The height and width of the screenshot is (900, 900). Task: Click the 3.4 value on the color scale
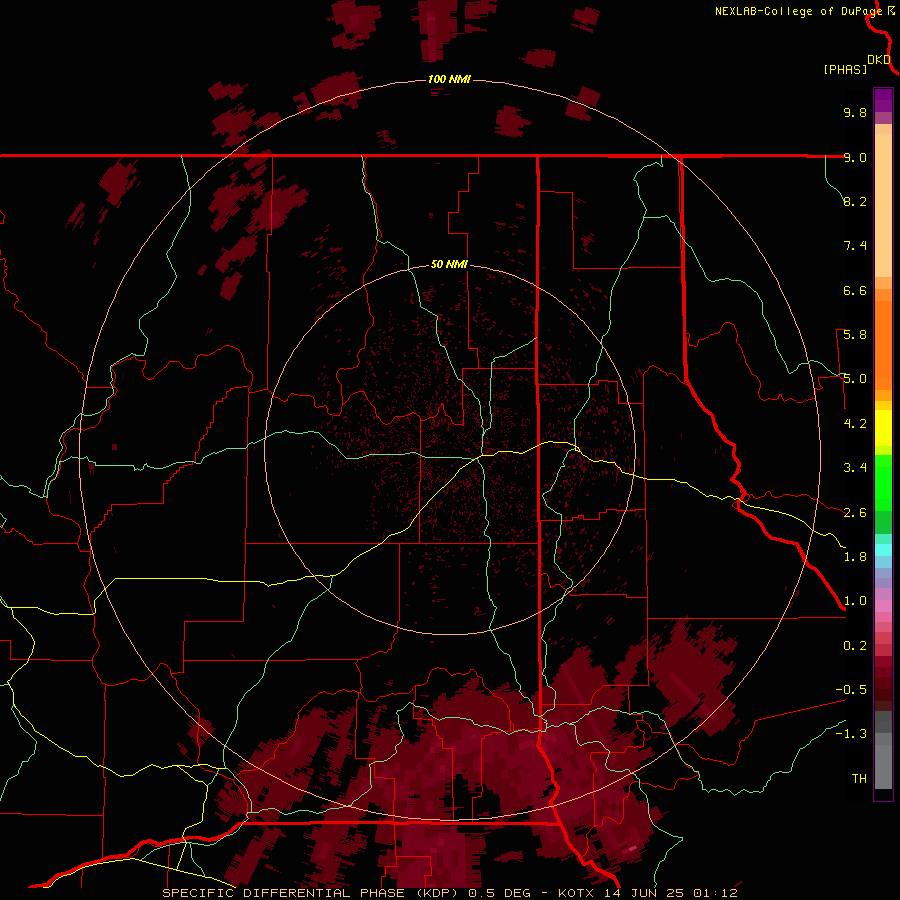pos(855,468)
